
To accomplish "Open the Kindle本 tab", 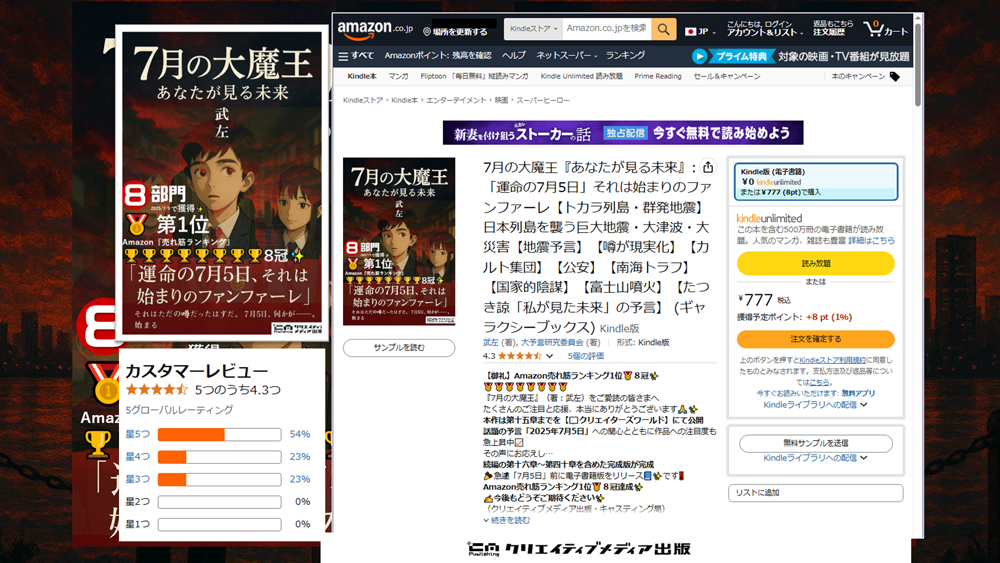I will (x=362, y=77).
